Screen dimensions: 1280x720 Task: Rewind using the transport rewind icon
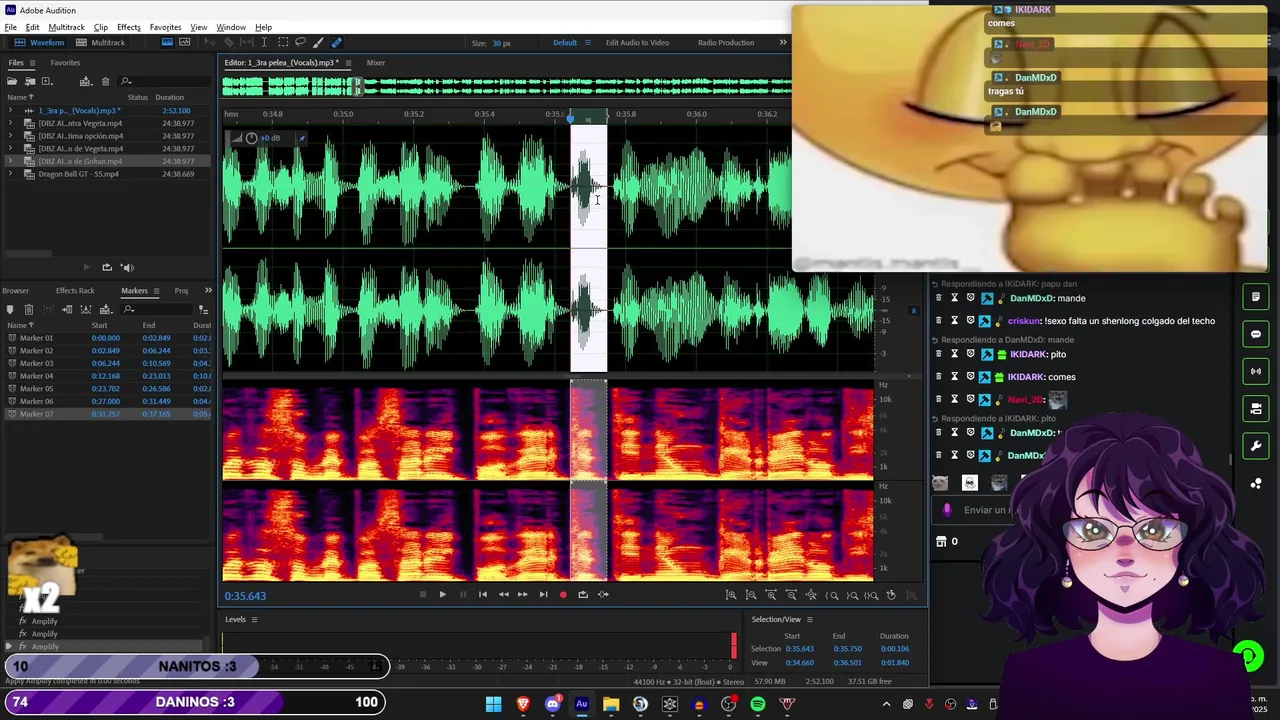click(503, 594)
